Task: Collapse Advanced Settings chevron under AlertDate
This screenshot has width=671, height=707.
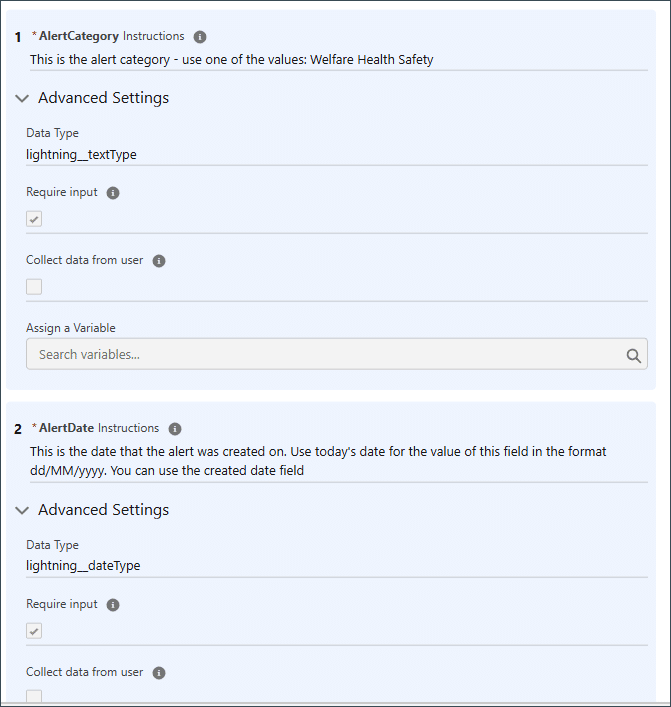Action: [22, 510]
